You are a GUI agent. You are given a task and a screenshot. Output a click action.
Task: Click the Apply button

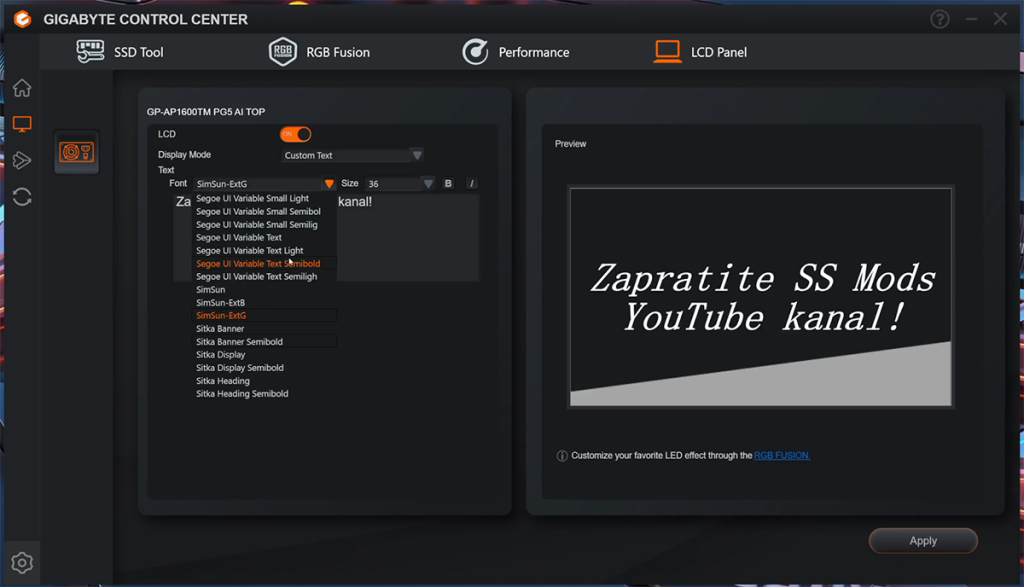(x=923, y=541)
